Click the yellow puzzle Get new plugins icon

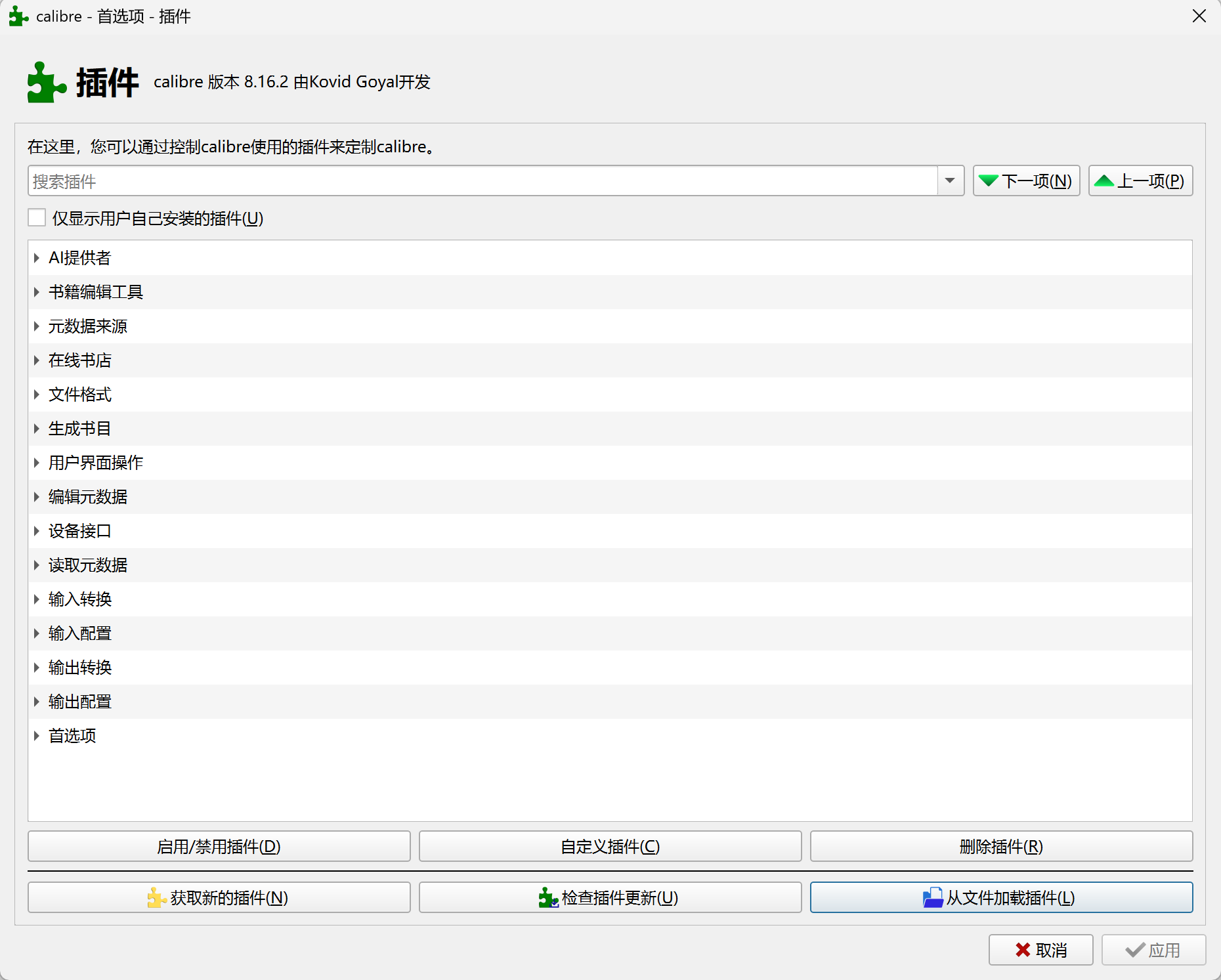click(x=156, y=898)
